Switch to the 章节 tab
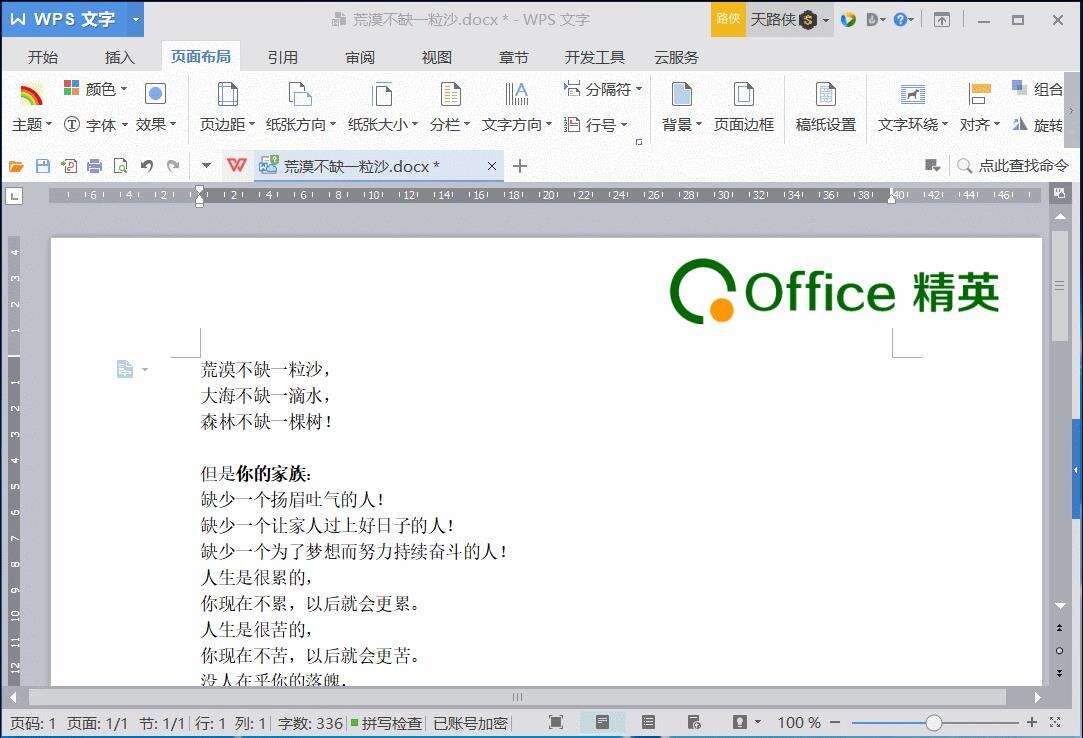1083x738 pixels. pyautogui.click(x=513, y=57)
